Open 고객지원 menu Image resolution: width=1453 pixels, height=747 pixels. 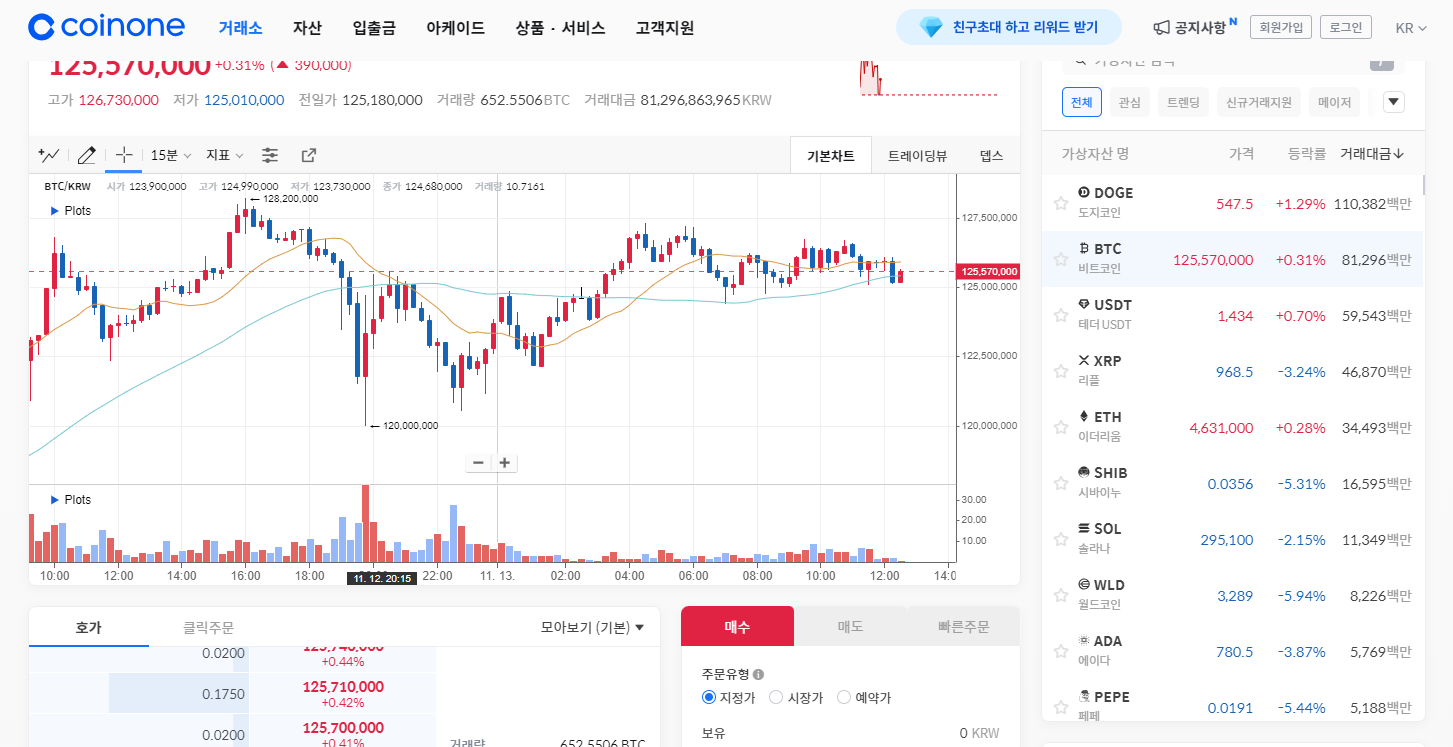(x=665, y=28)
